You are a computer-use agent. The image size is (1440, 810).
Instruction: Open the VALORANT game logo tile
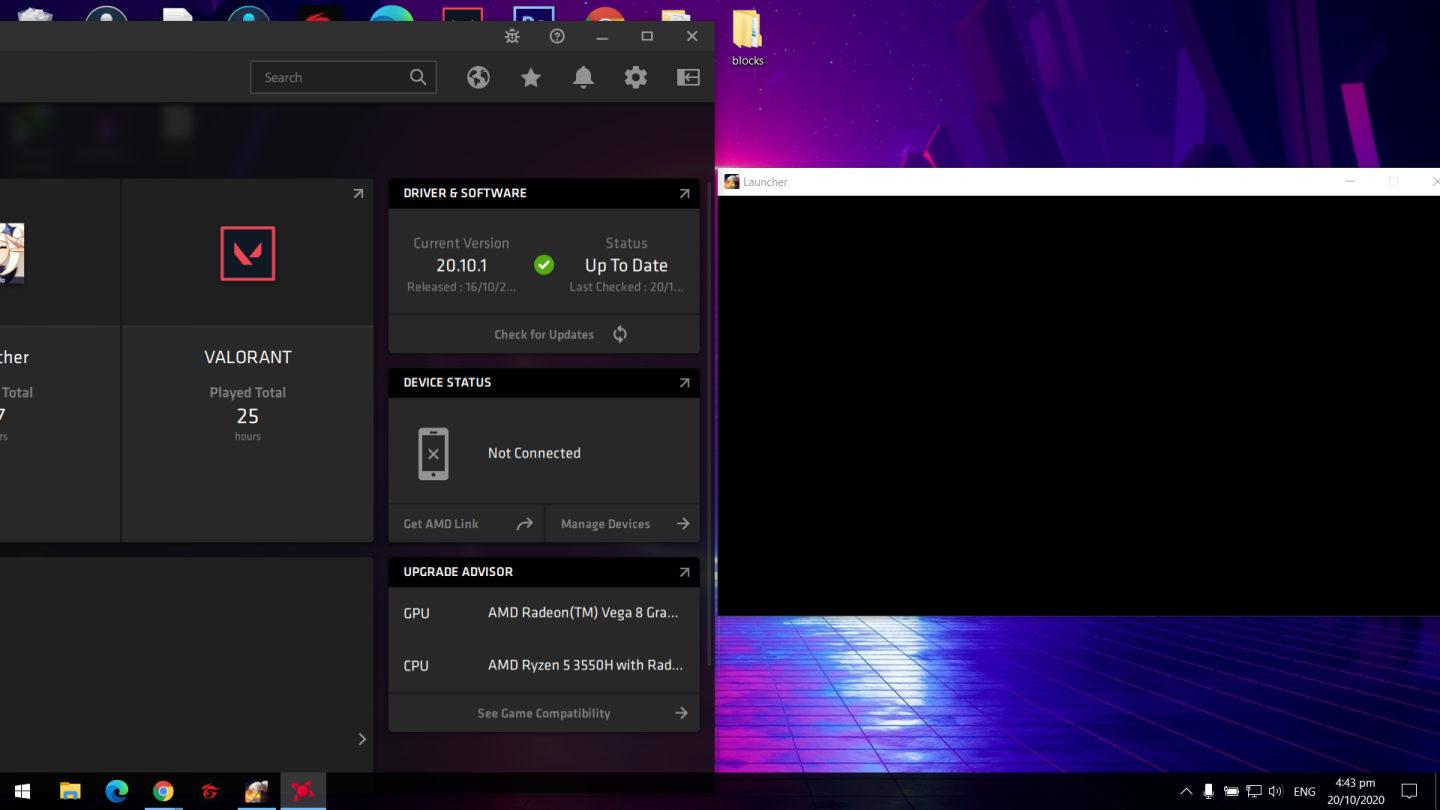coord(248,253)
